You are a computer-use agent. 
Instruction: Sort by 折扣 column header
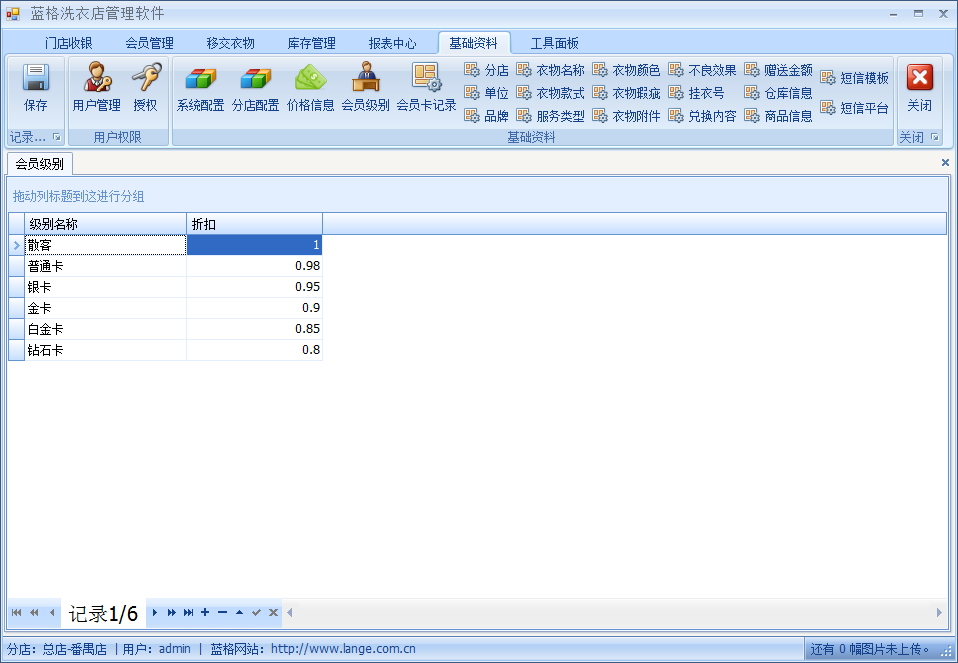click(254, 224)
